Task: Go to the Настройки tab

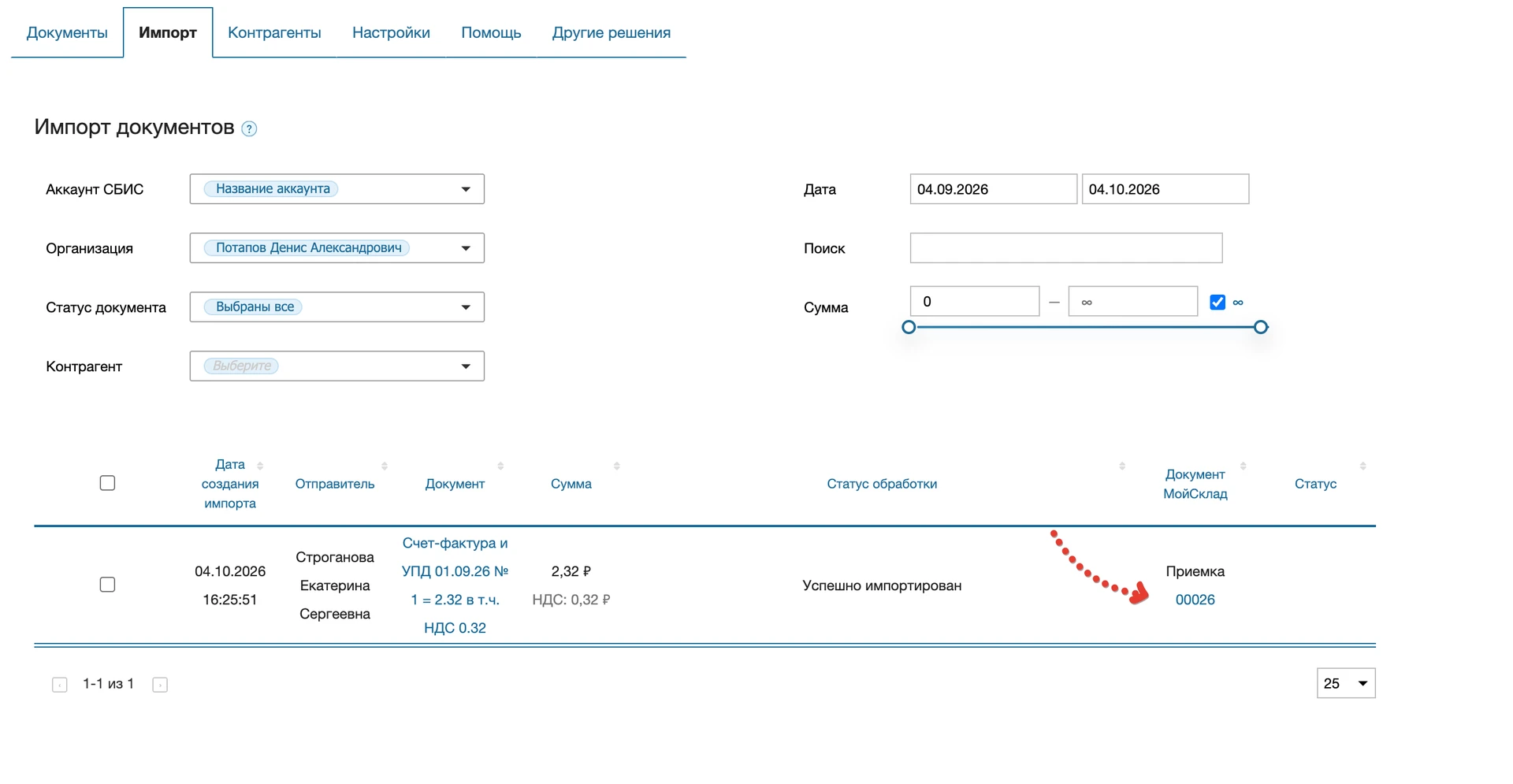Action: click(x=391, y=32)
